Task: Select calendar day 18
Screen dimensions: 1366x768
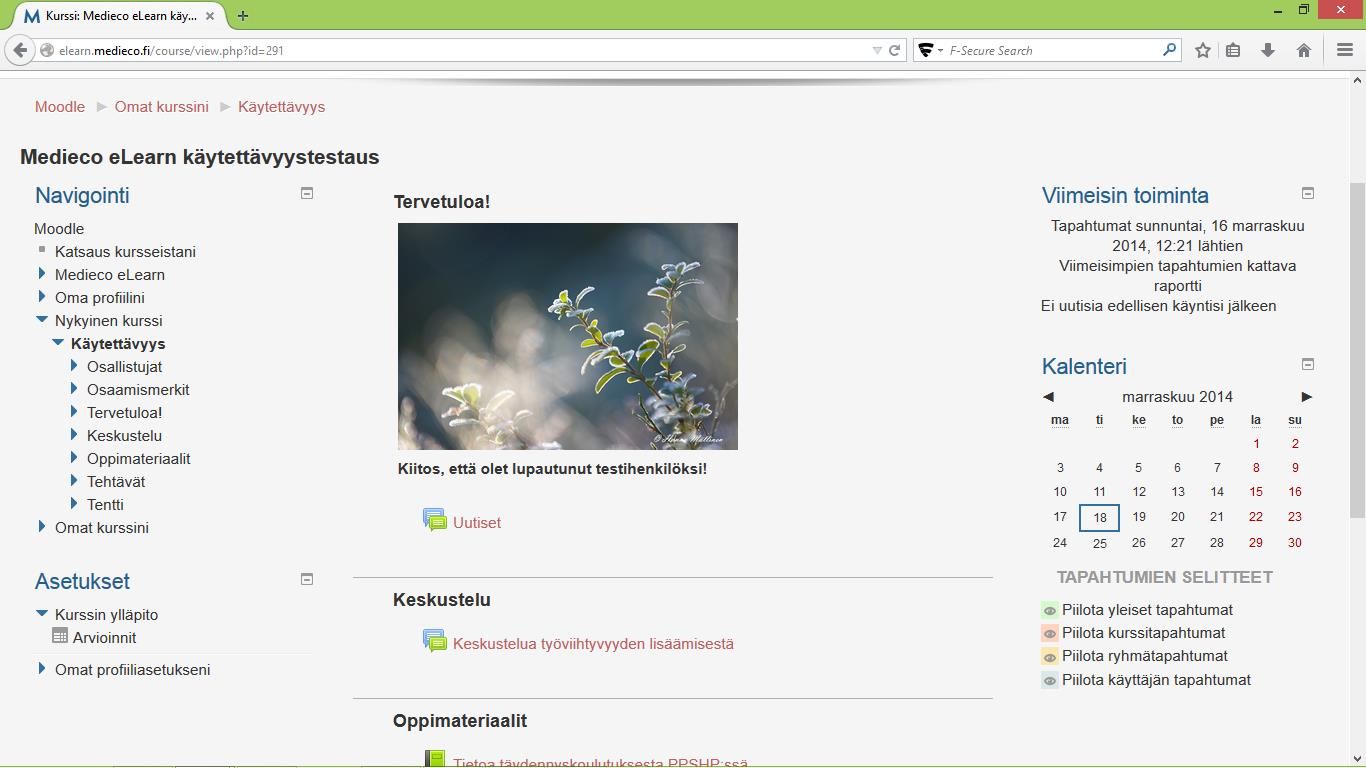Action: pyautogui.click(x=1099, y=518)
